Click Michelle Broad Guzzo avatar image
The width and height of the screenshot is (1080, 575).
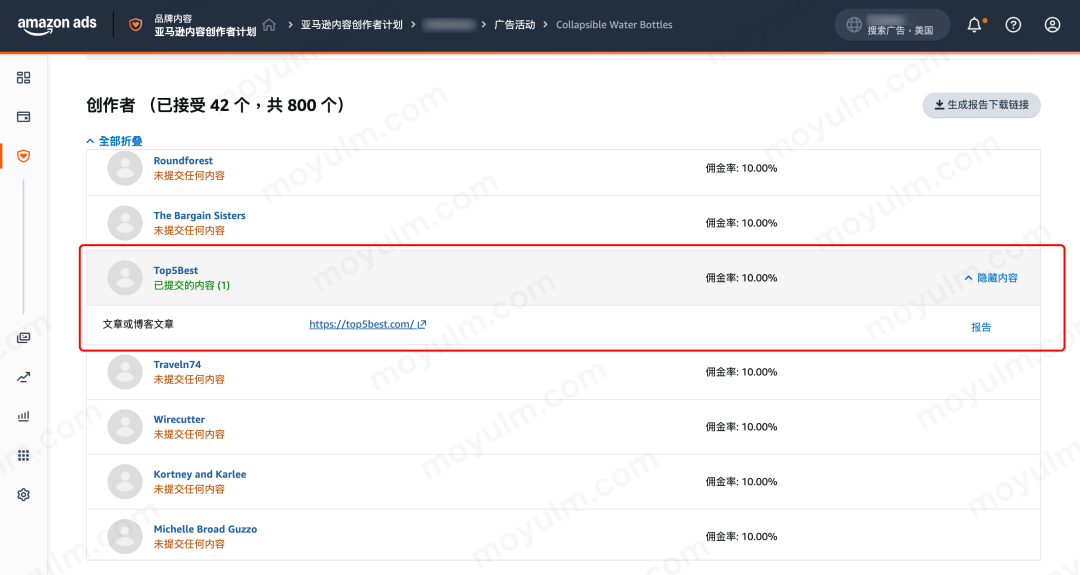pos(125,537)
